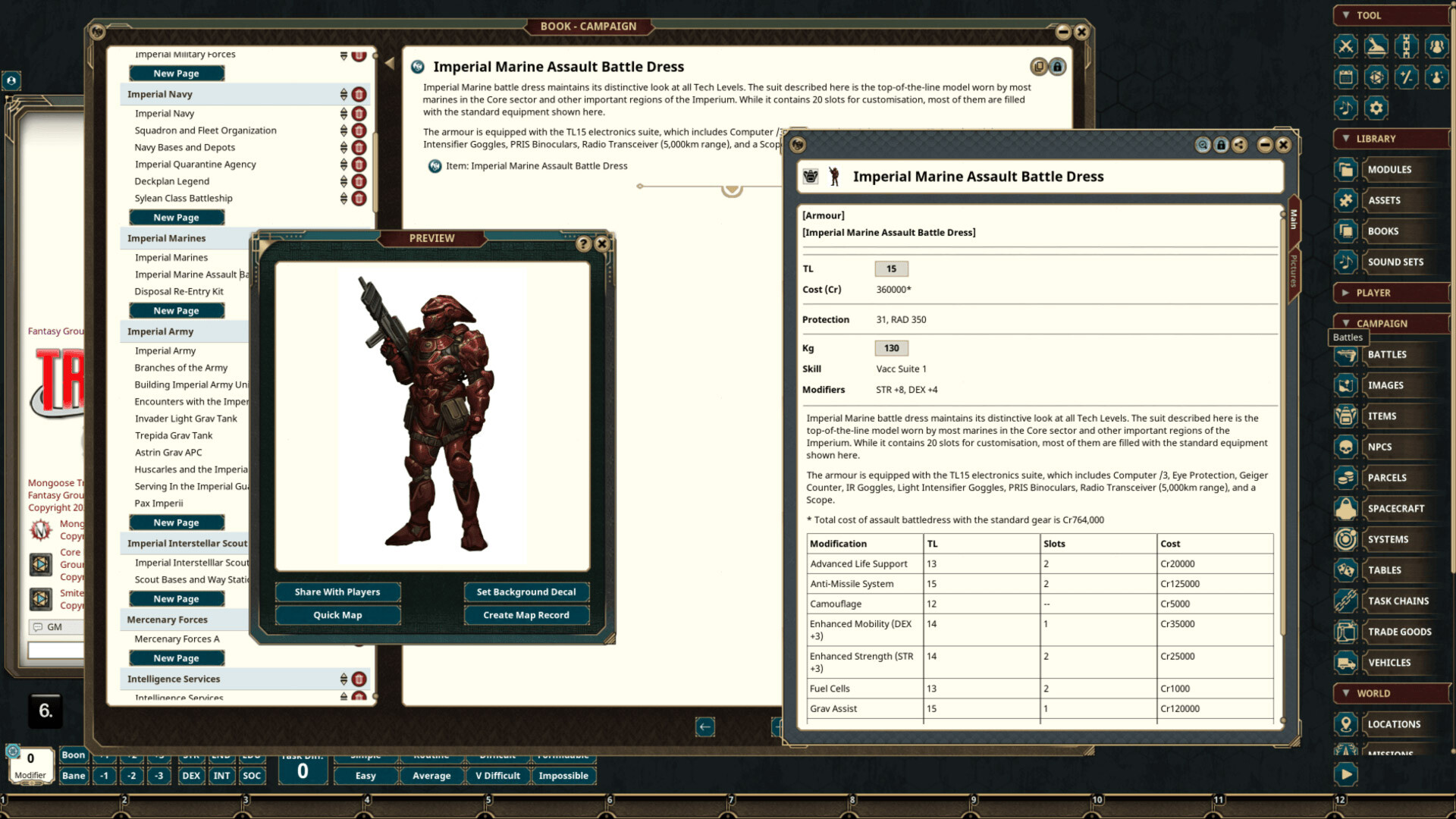Screen dimensions: 1456x819
Task: Select the Main tab of the item record
Action: tap(1294, 220)
